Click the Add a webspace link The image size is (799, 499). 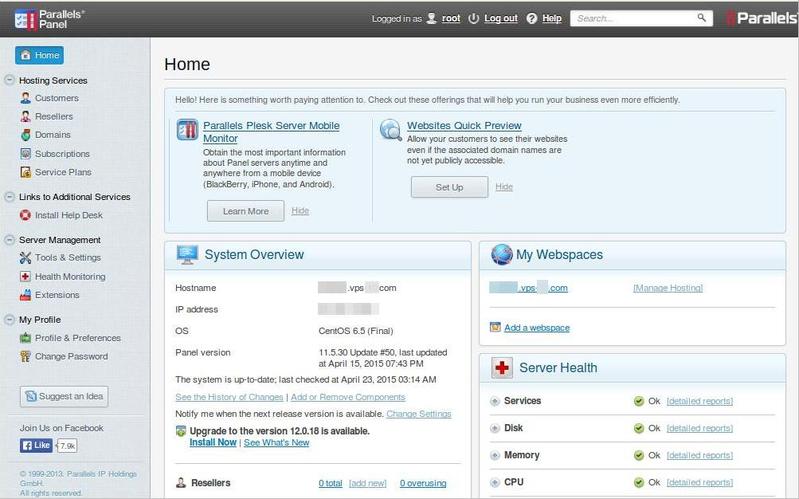[x=536, y=328]
